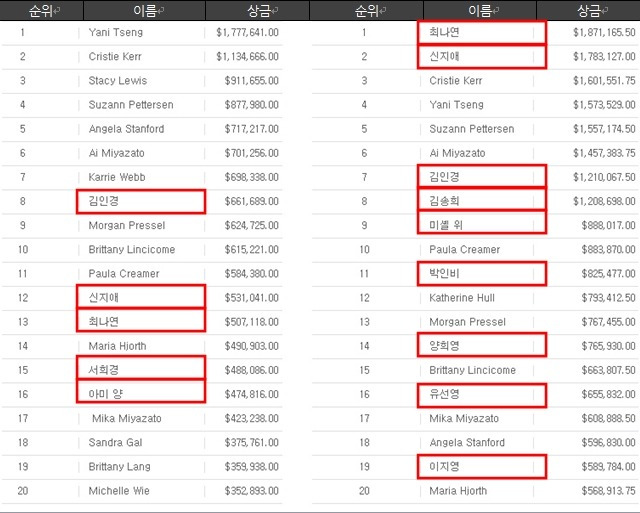Click the highlighted 아미 양 name box

pos(140,394)
